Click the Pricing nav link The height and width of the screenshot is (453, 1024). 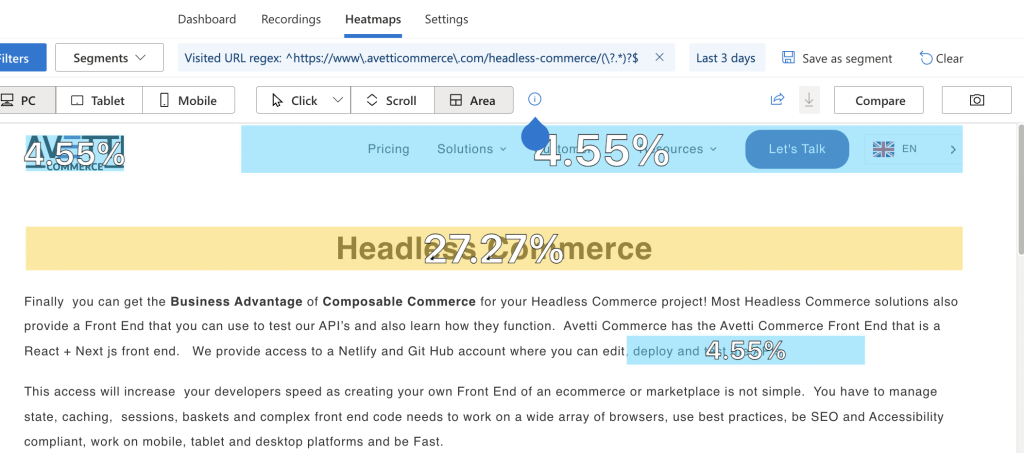coord(388,149)
